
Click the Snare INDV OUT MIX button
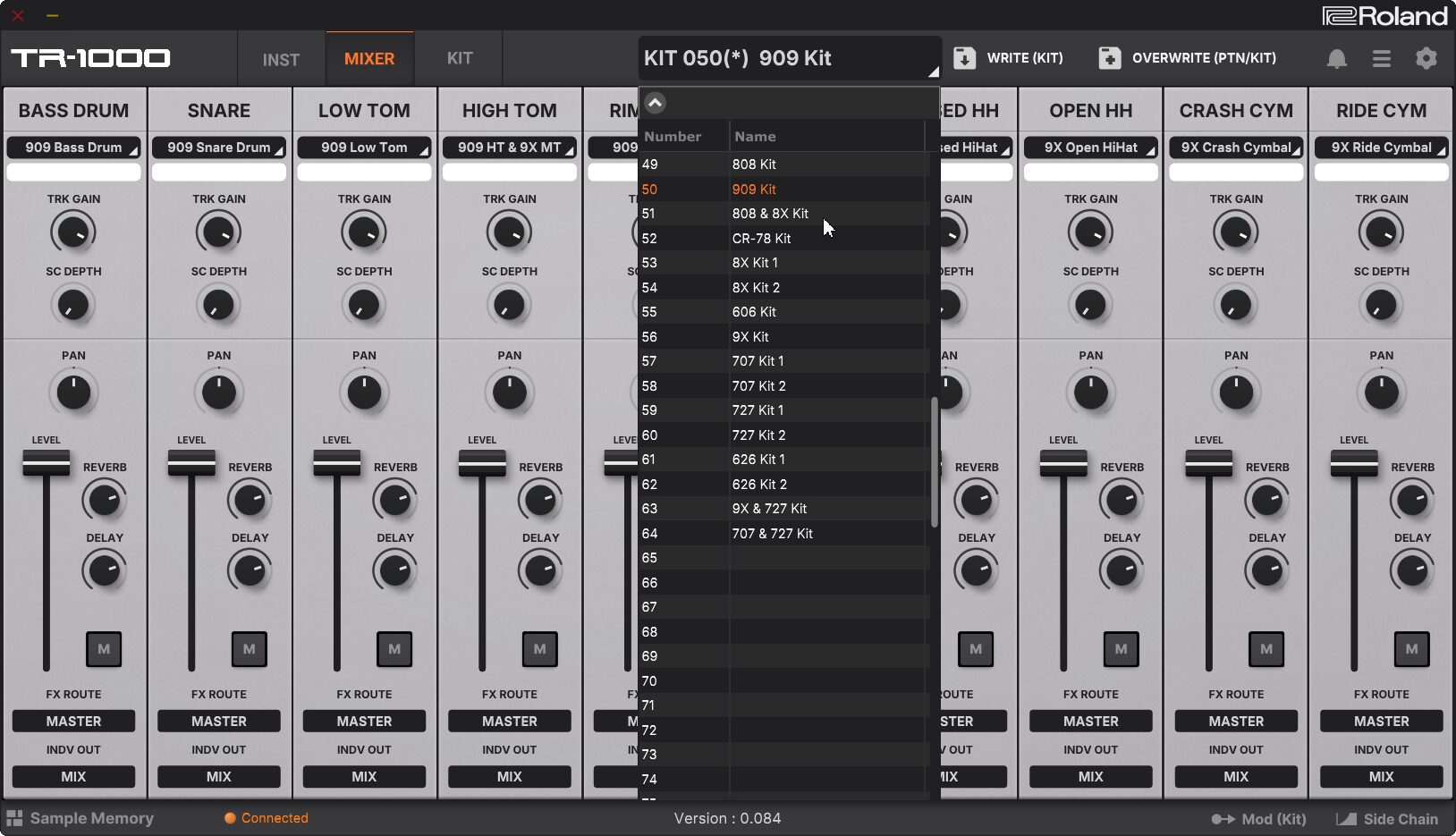(219, 777)
